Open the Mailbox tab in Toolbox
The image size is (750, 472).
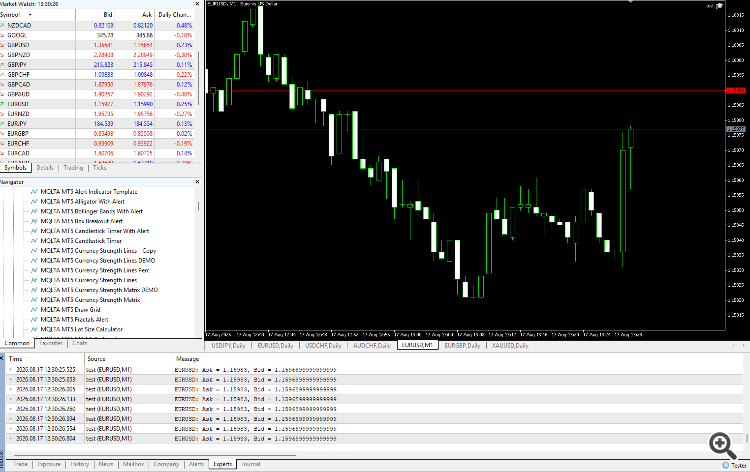pyautogui.click(x=133, y=464)
